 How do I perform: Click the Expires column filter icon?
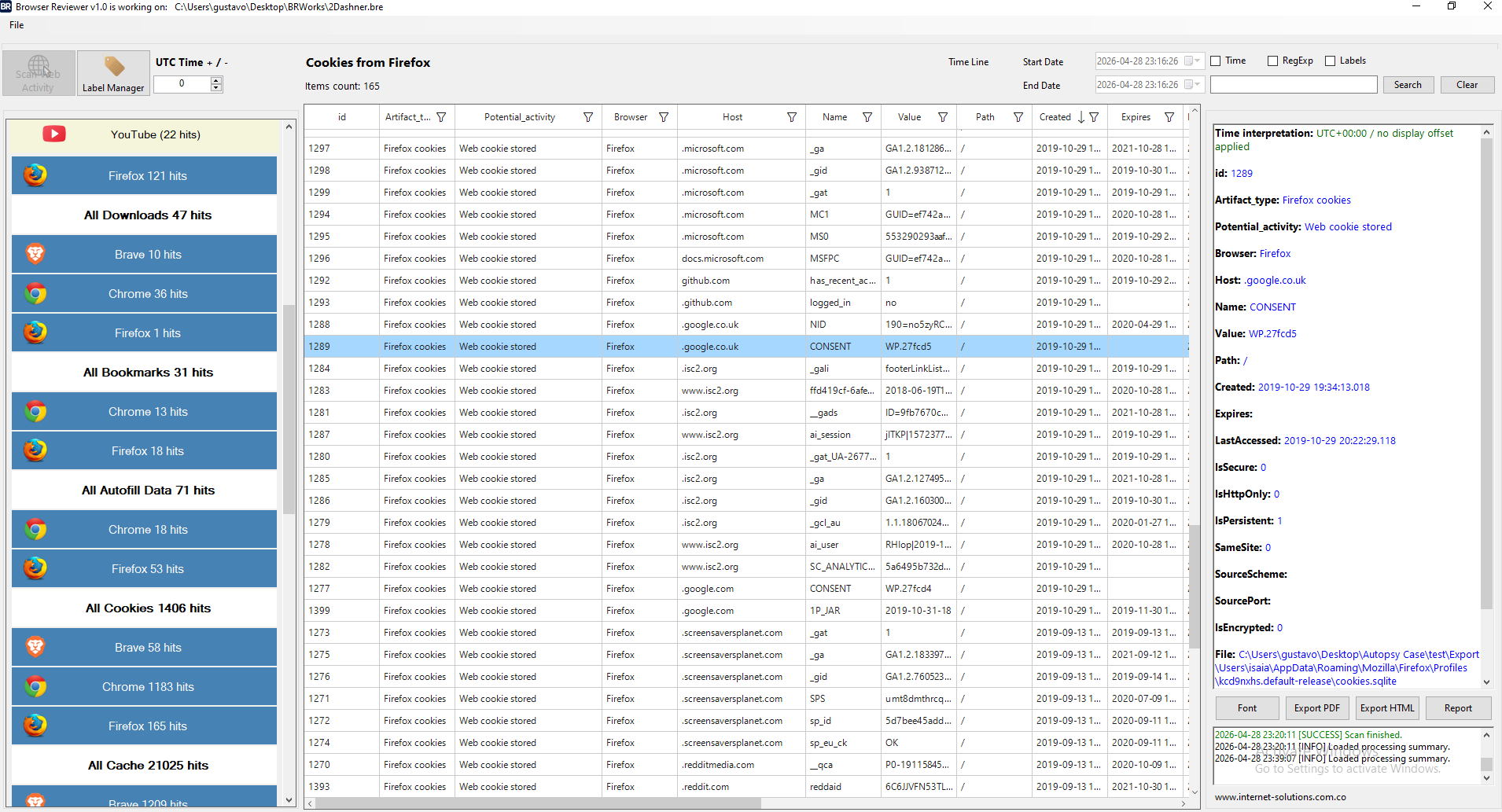point(1169,117)
